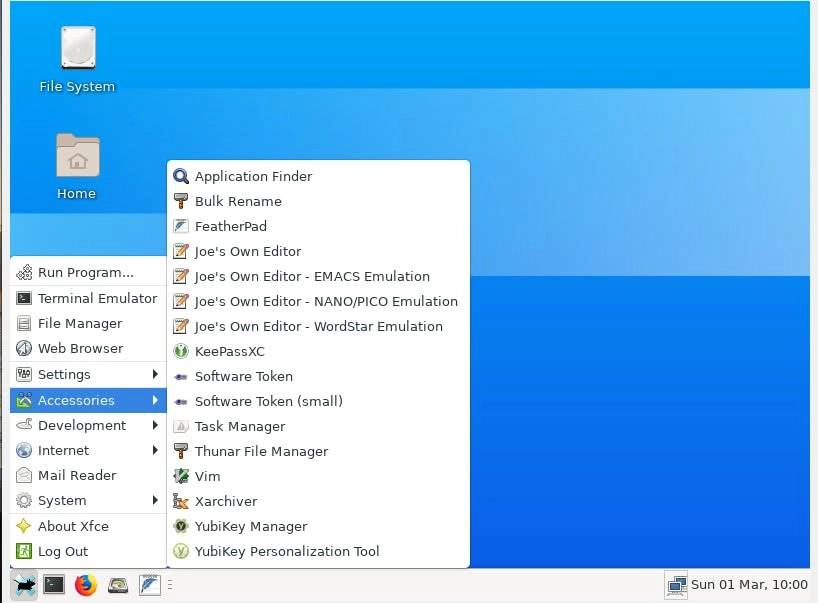Select Run Program... from the menu
Image resolution: width=818 pixels, height=603 pixels.
(x=88, y=273)
